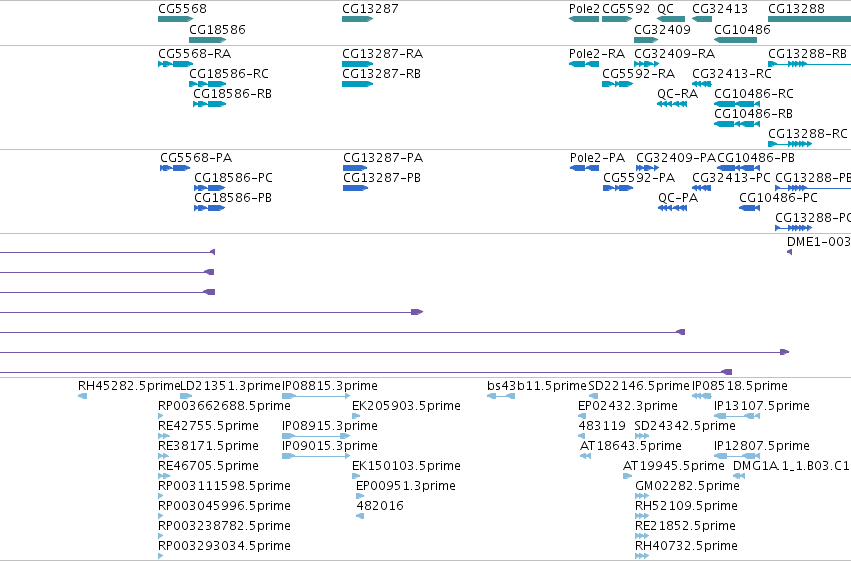Select EST IP08915.3prime
The height and width of the screenshot is (561, 851).
(x=330, y=426)
